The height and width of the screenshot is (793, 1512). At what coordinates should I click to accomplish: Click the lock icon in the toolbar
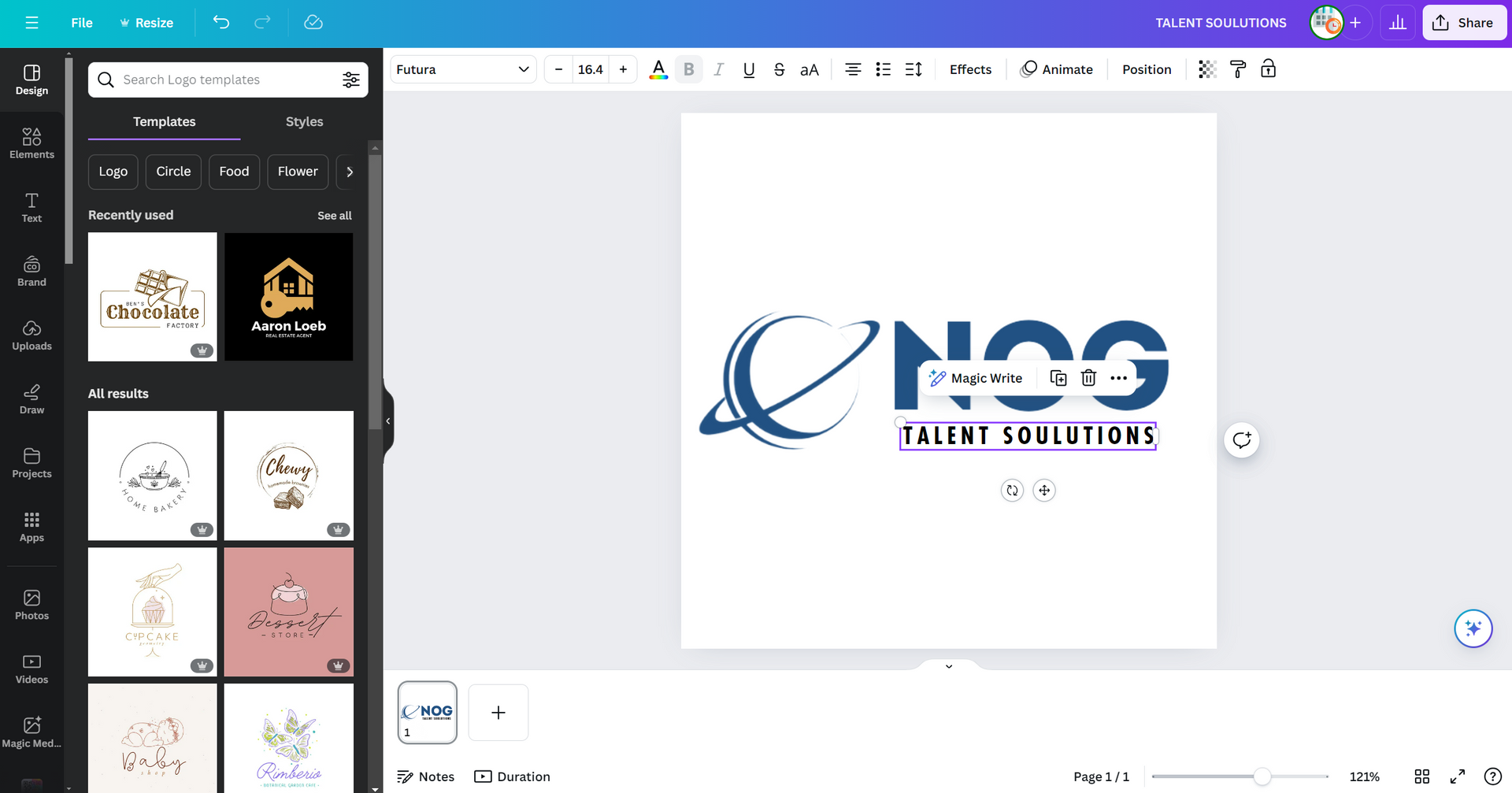tap(1268, 69)
